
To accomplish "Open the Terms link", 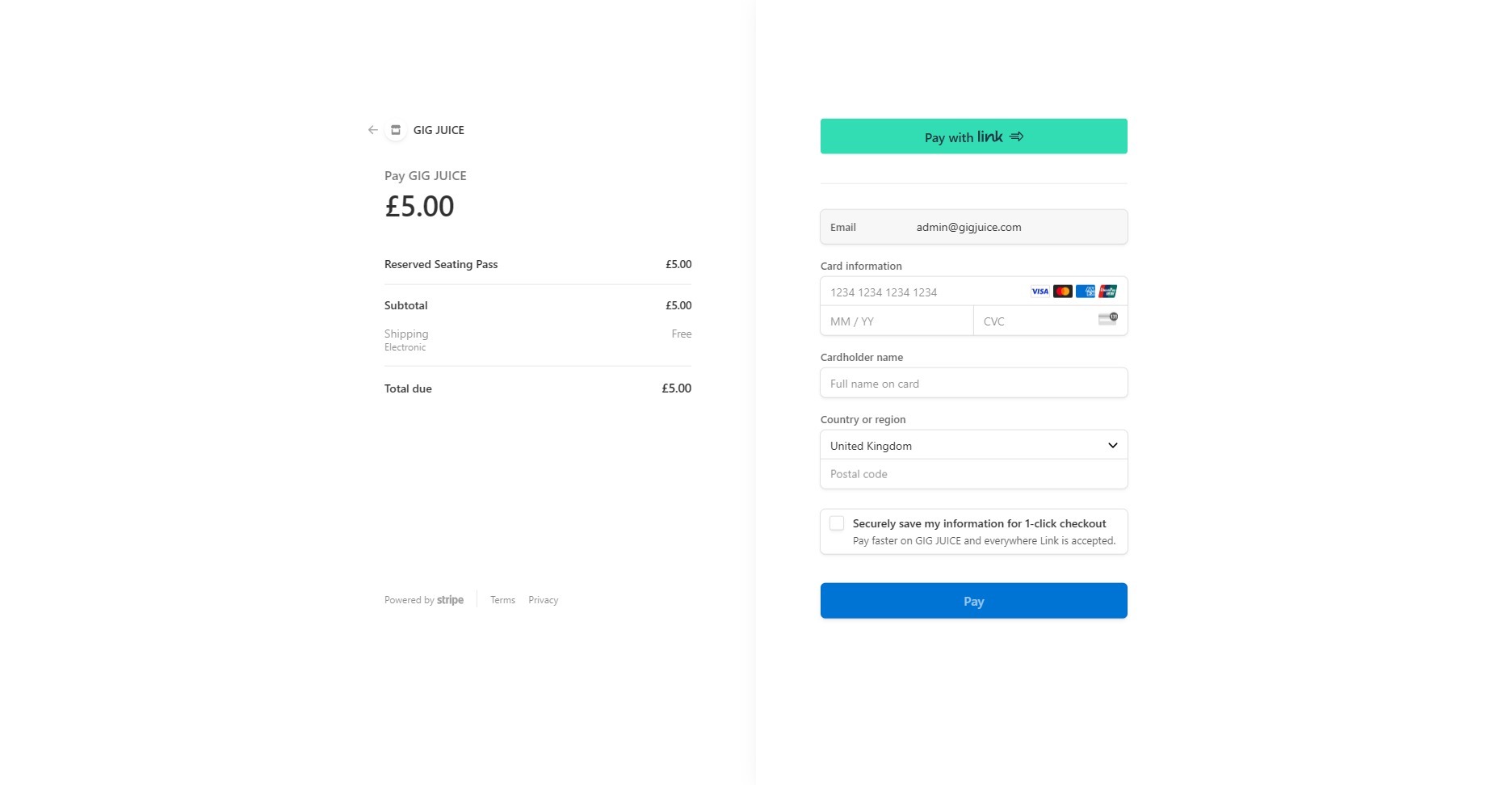I will point(502,600).
